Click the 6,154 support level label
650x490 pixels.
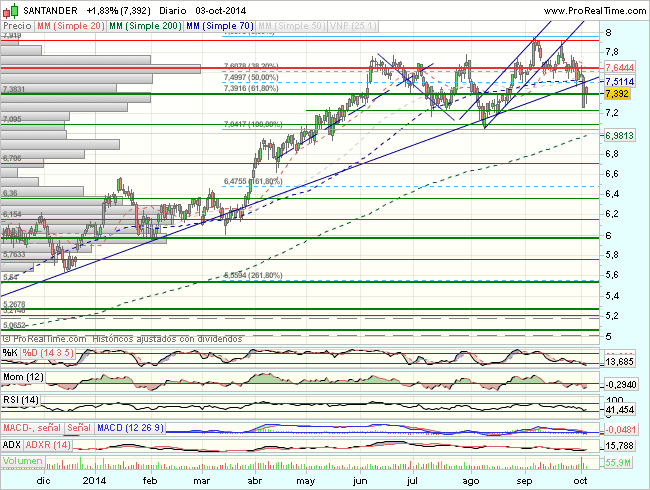12,214
